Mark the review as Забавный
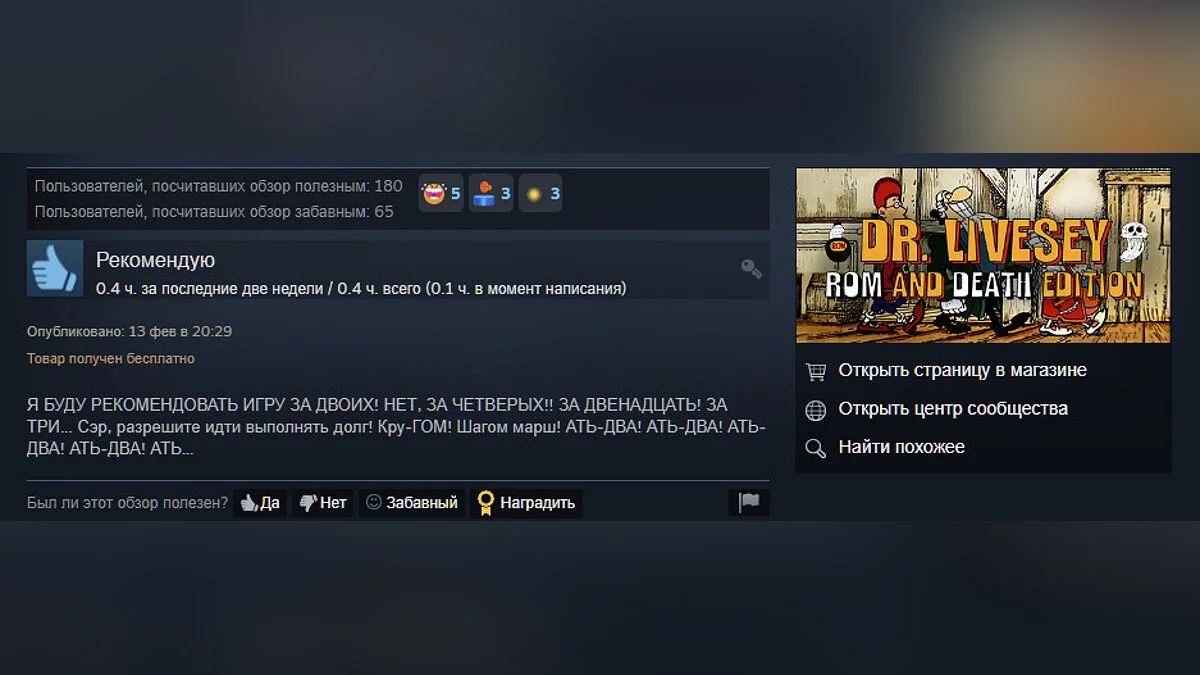The image size is (1200, 675). tap(412, 503)
